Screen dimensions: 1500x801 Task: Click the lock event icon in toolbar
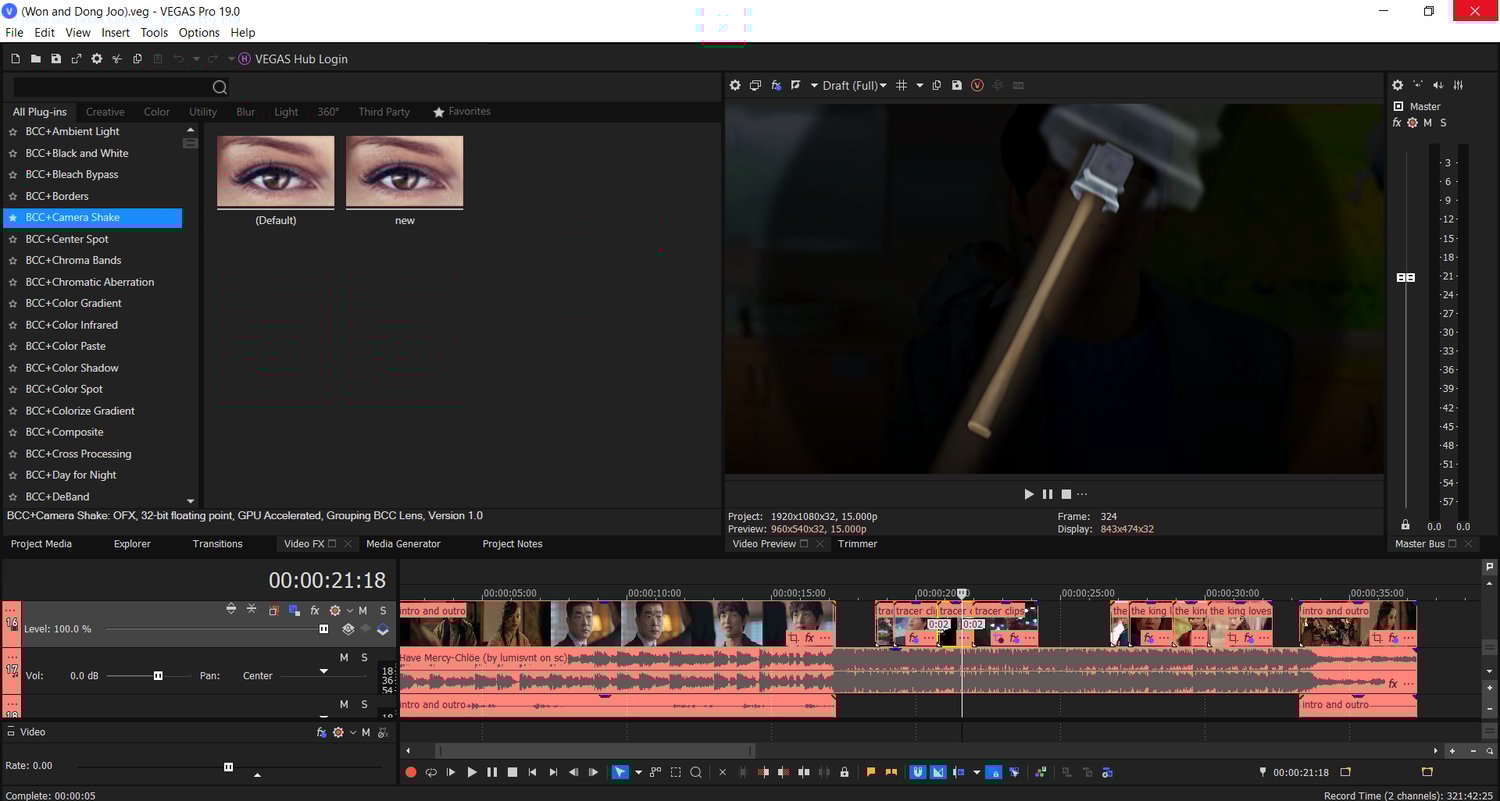845,772
